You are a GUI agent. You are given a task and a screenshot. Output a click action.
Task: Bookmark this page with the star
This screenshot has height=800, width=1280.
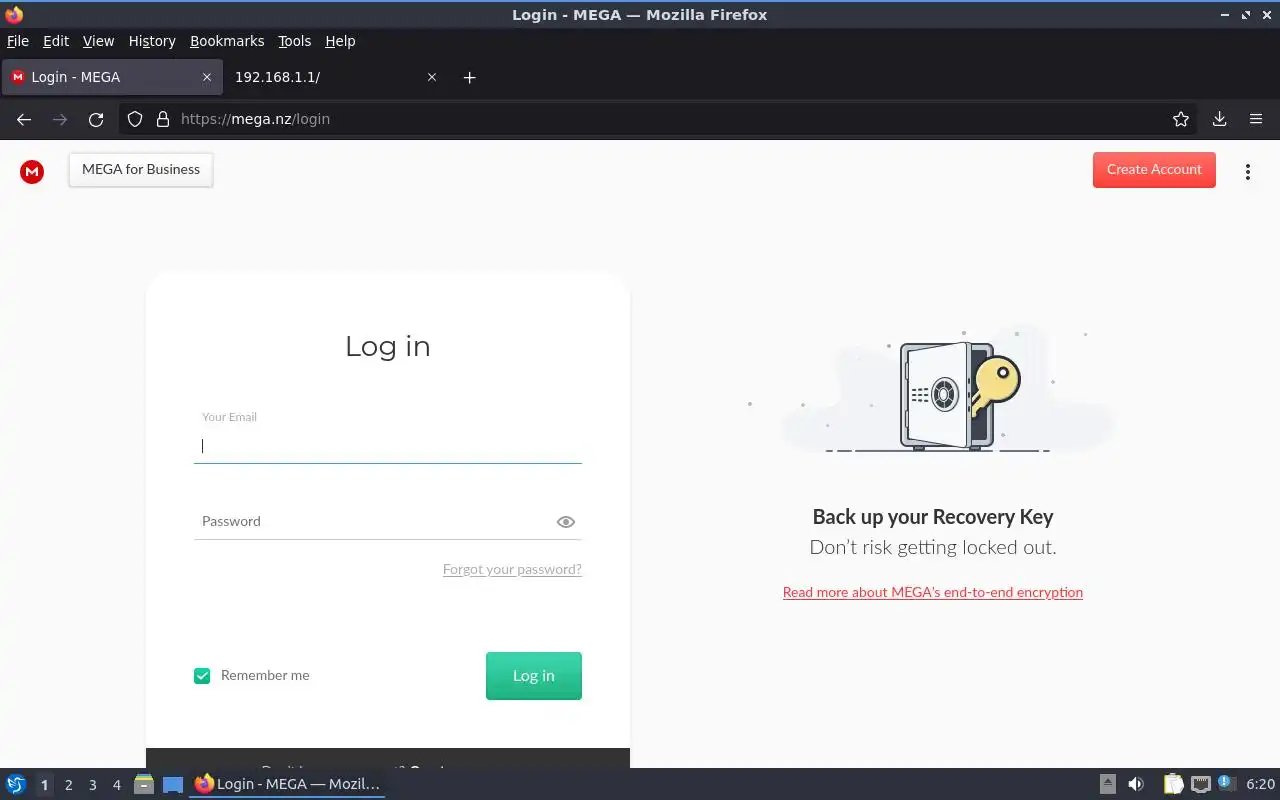pos(1181,119)
